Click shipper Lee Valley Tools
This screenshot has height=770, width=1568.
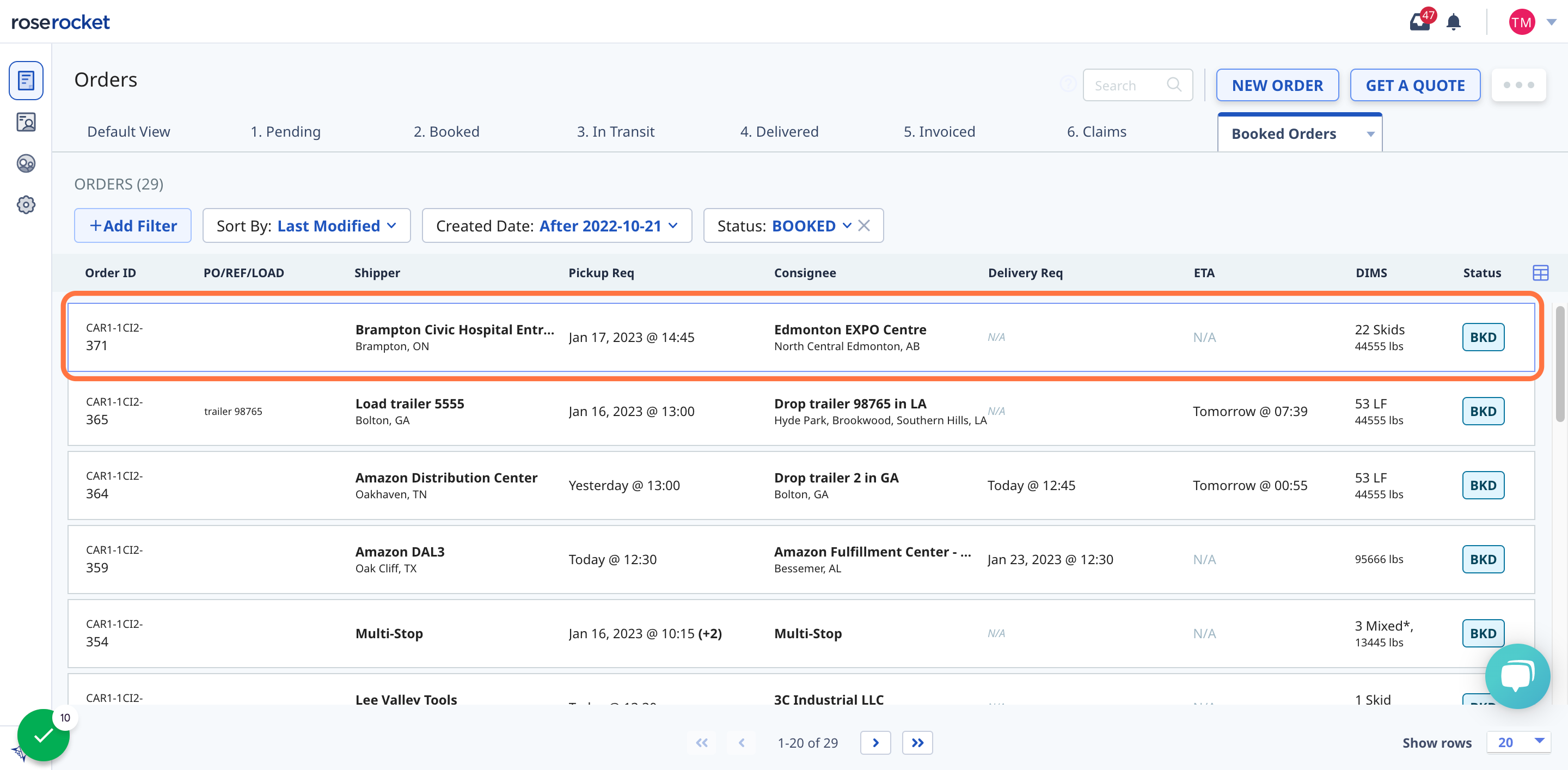pyautogui.click(x=406, y=699)
